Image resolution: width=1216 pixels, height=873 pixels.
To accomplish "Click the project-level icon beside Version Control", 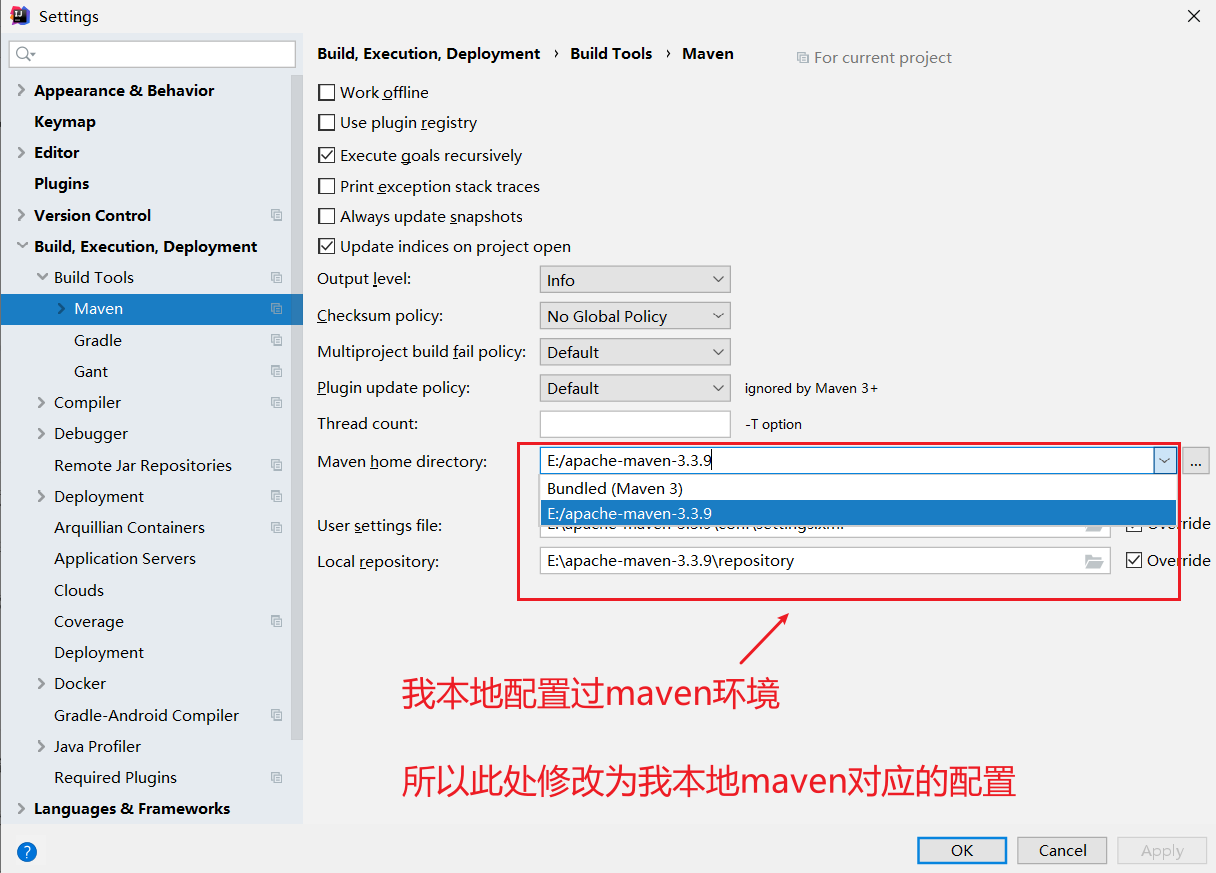I will (277, 215).
